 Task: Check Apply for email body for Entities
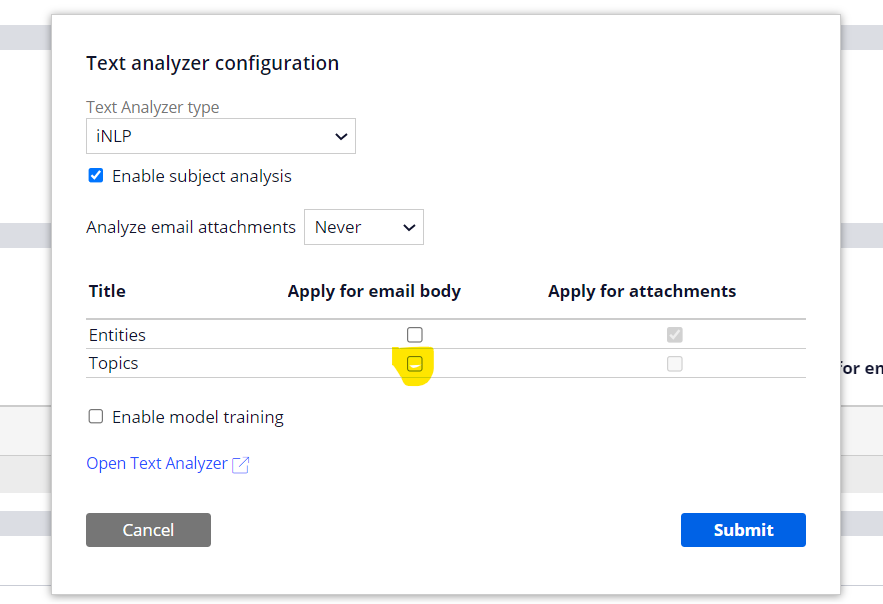[x=414, y=334]
